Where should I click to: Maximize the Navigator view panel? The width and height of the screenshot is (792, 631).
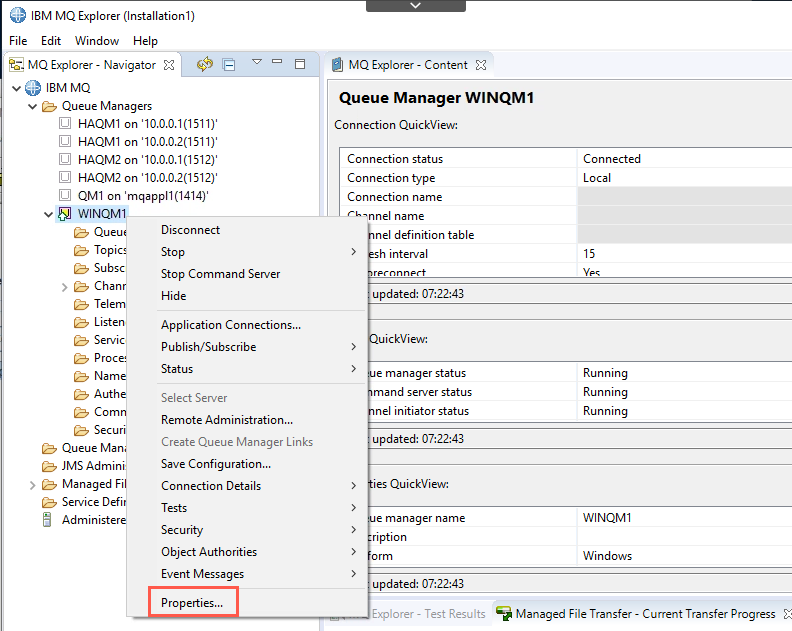300,64
